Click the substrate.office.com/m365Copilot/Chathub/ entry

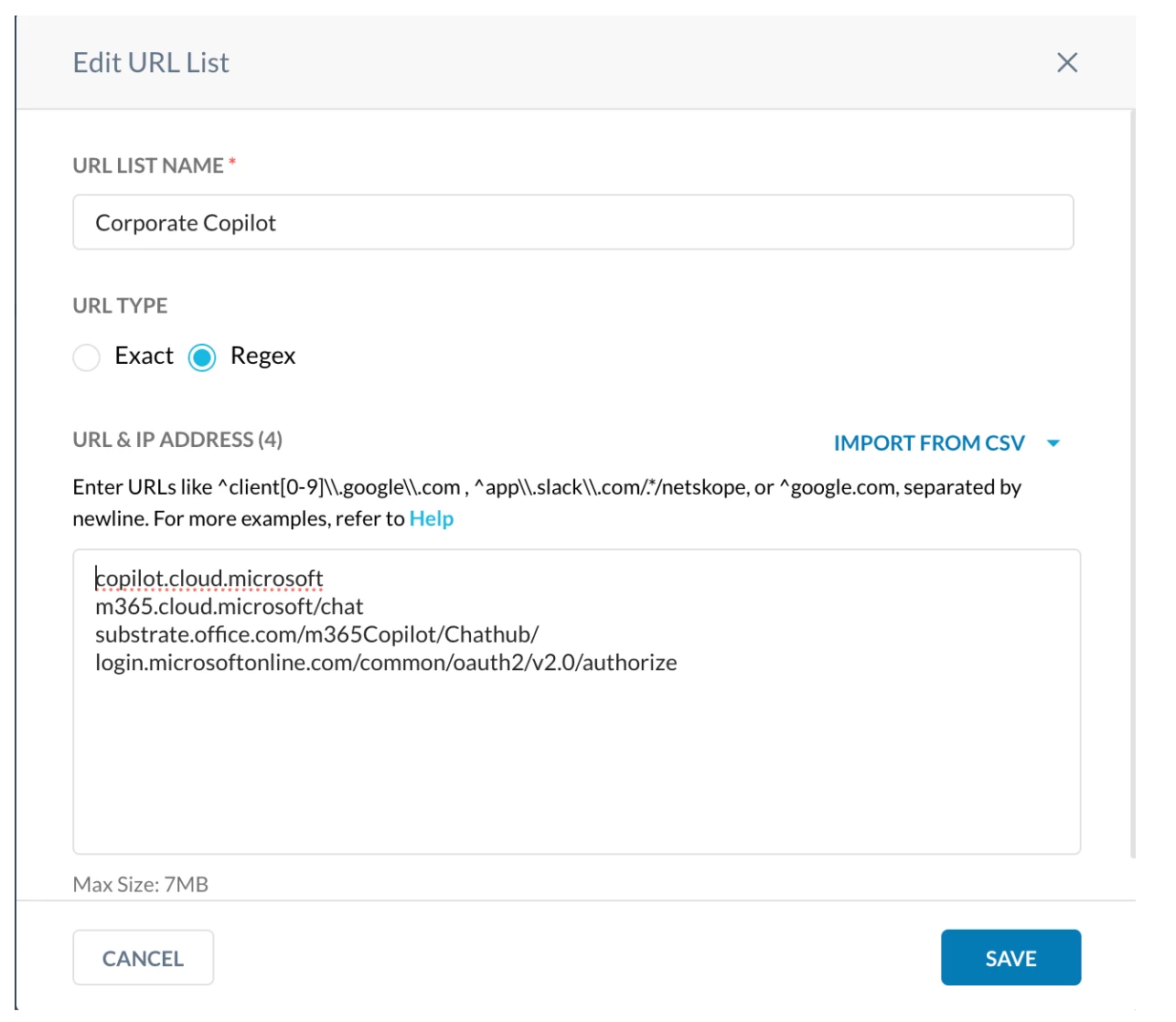coord(317,634)
